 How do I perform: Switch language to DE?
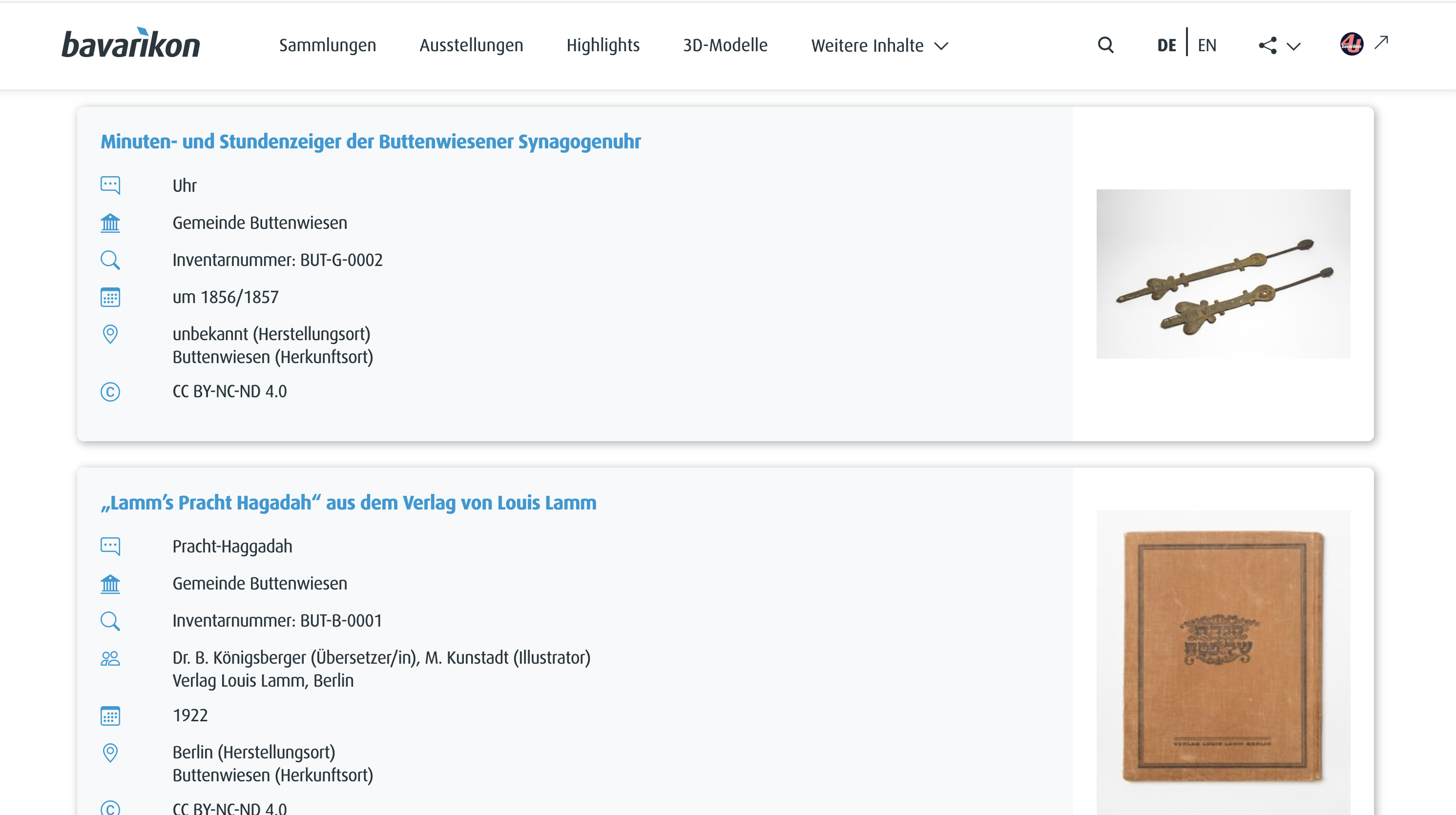[1166, 45]
